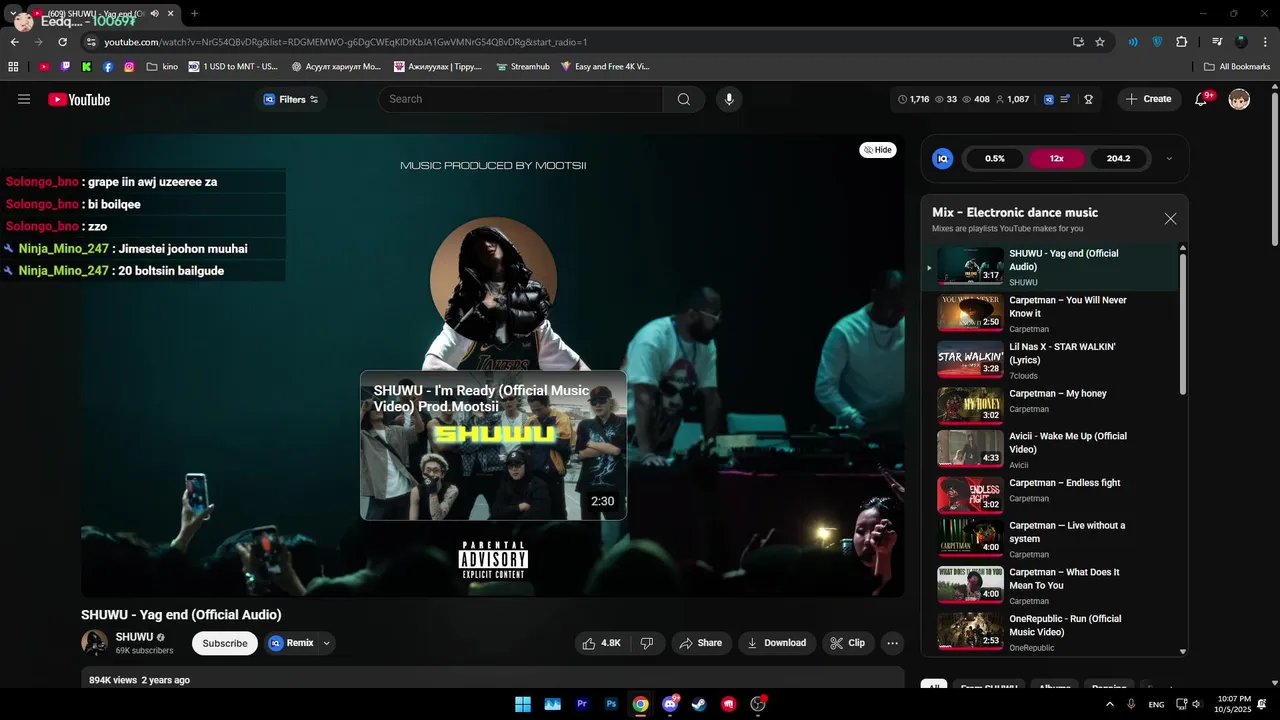Screen dimensions: 1280x720
Task: Open the Streamhub bookmark
Action: point(523,67)
